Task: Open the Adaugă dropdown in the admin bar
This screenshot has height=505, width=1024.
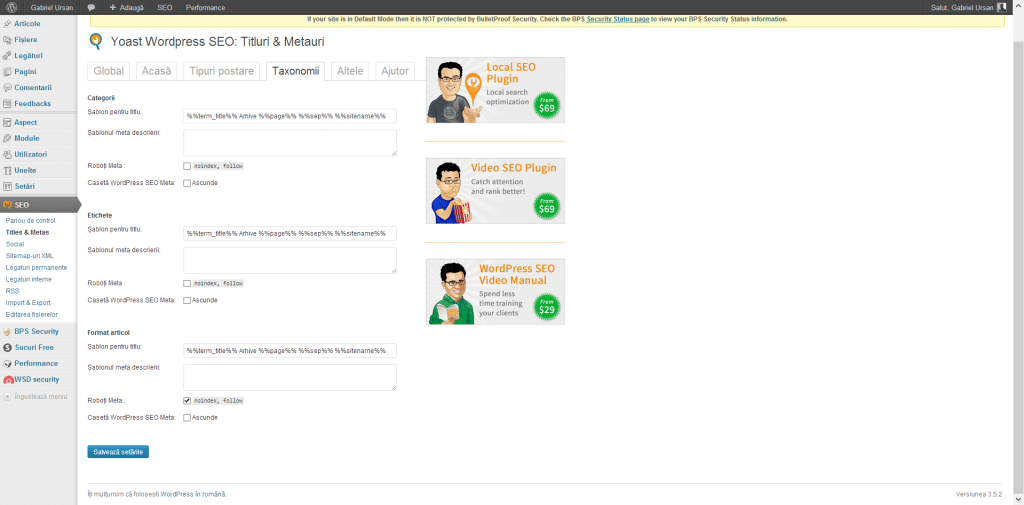Action: (127, 7)
